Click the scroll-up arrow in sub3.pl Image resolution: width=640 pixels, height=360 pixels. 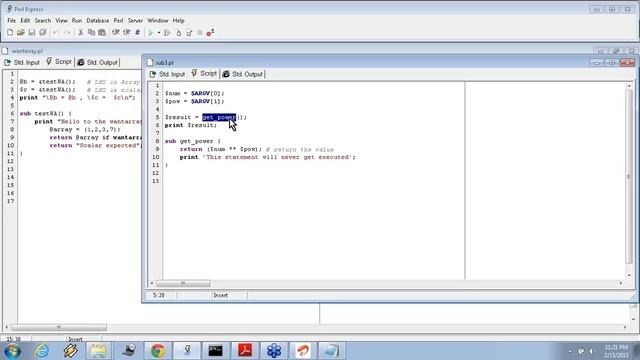[x=629, y=86]
